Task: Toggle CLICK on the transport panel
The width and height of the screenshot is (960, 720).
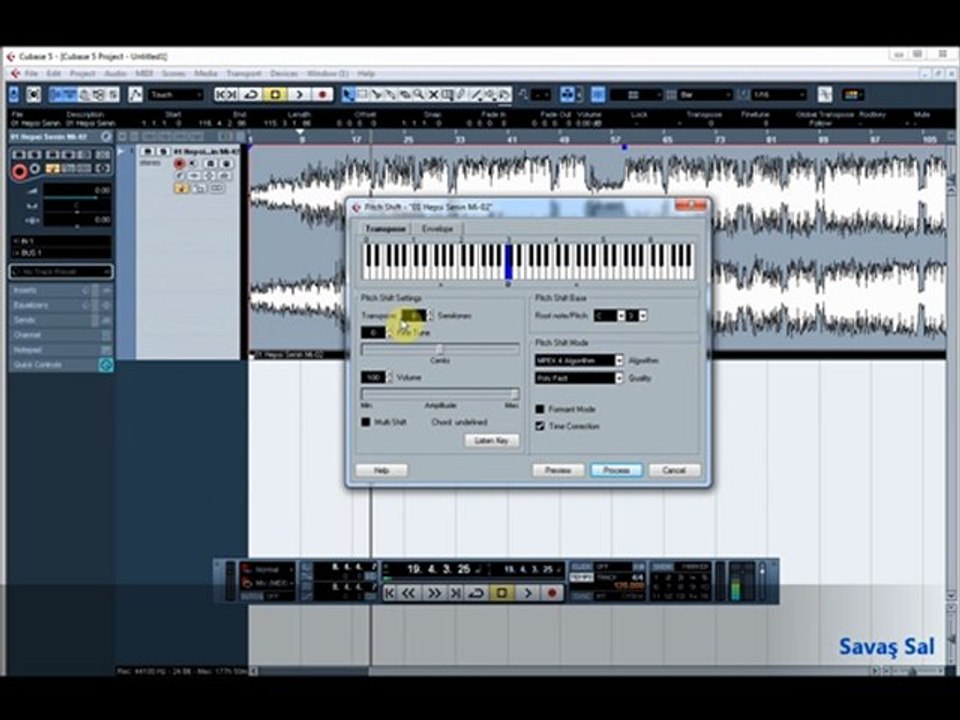Action: pyautogui.click(x=581, y=567)
